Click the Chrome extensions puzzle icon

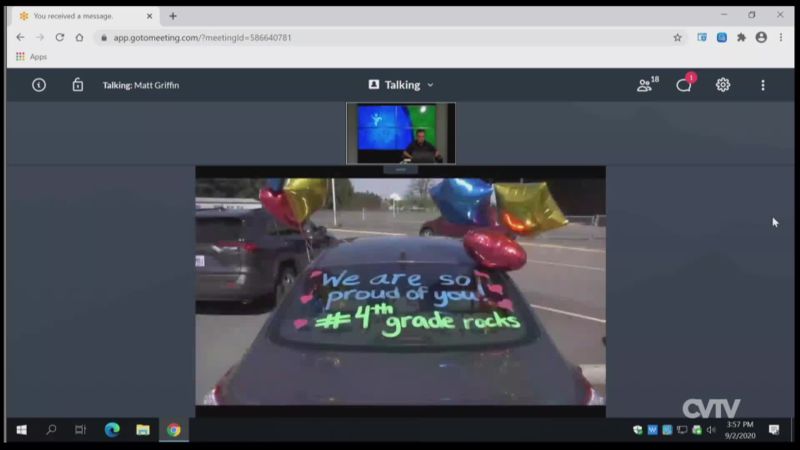point(741,37)
